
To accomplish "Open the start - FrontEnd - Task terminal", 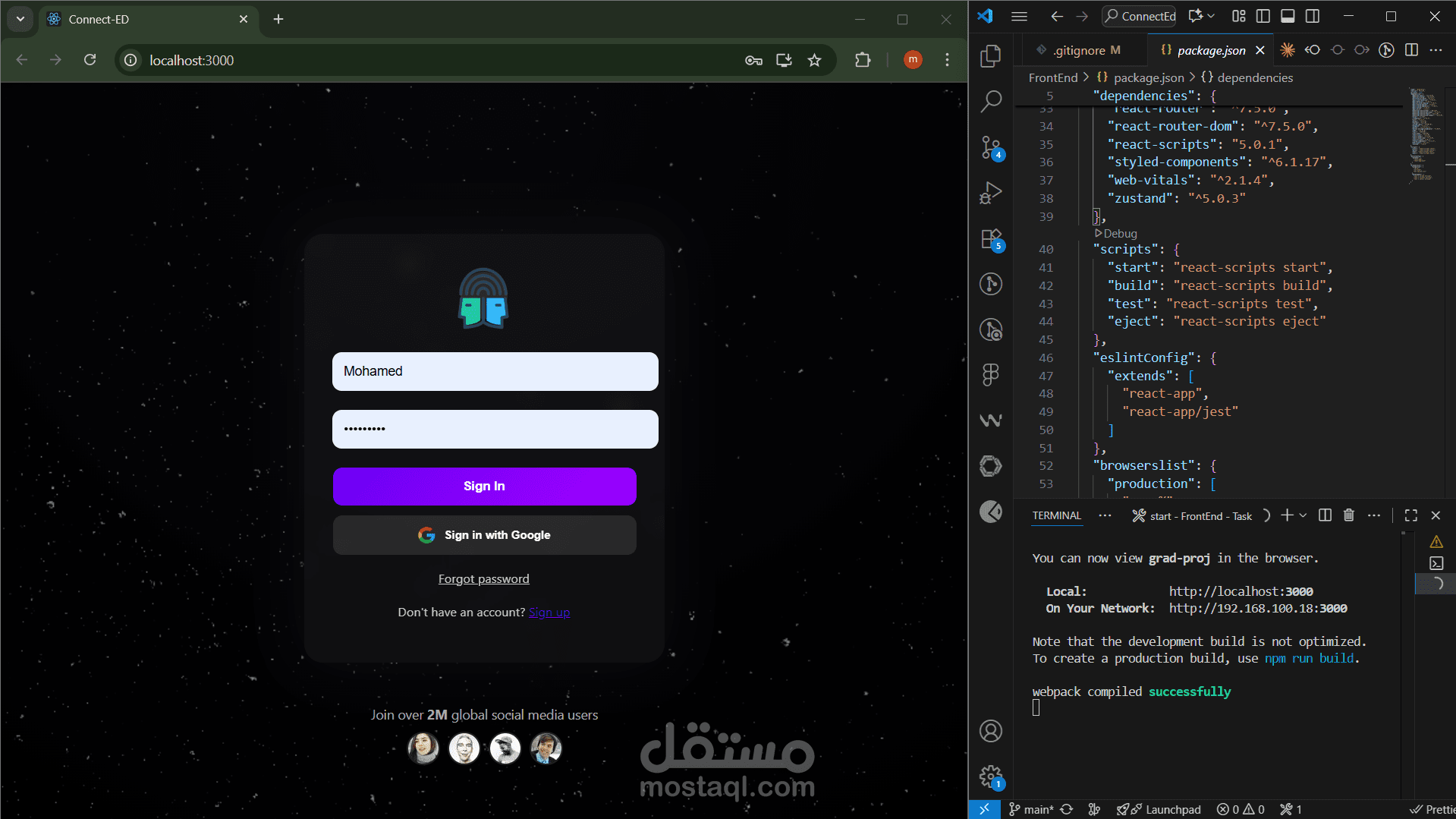I will 1192,516.
